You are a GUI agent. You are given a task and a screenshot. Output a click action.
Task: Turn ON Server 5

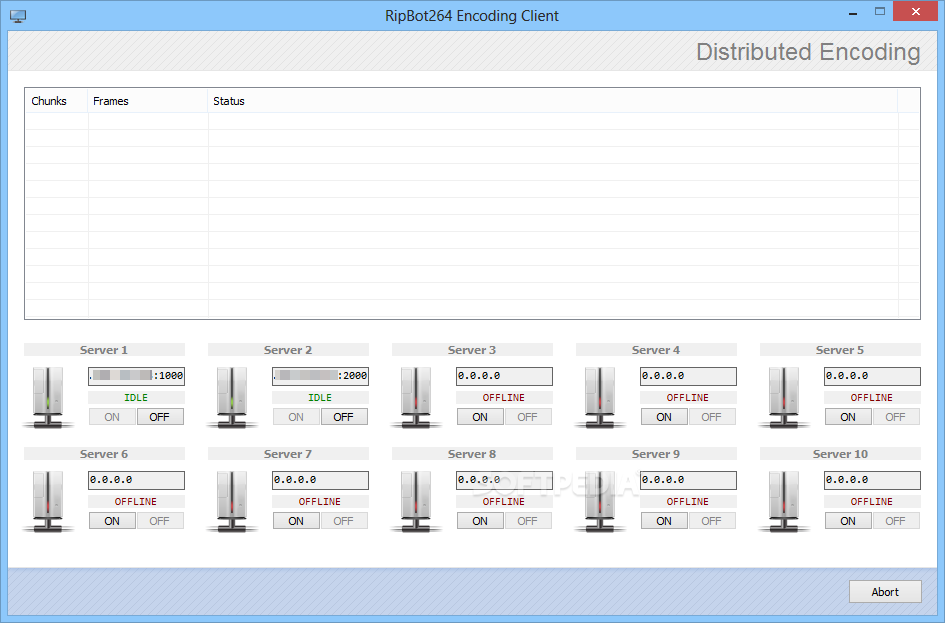pos(848,417)
